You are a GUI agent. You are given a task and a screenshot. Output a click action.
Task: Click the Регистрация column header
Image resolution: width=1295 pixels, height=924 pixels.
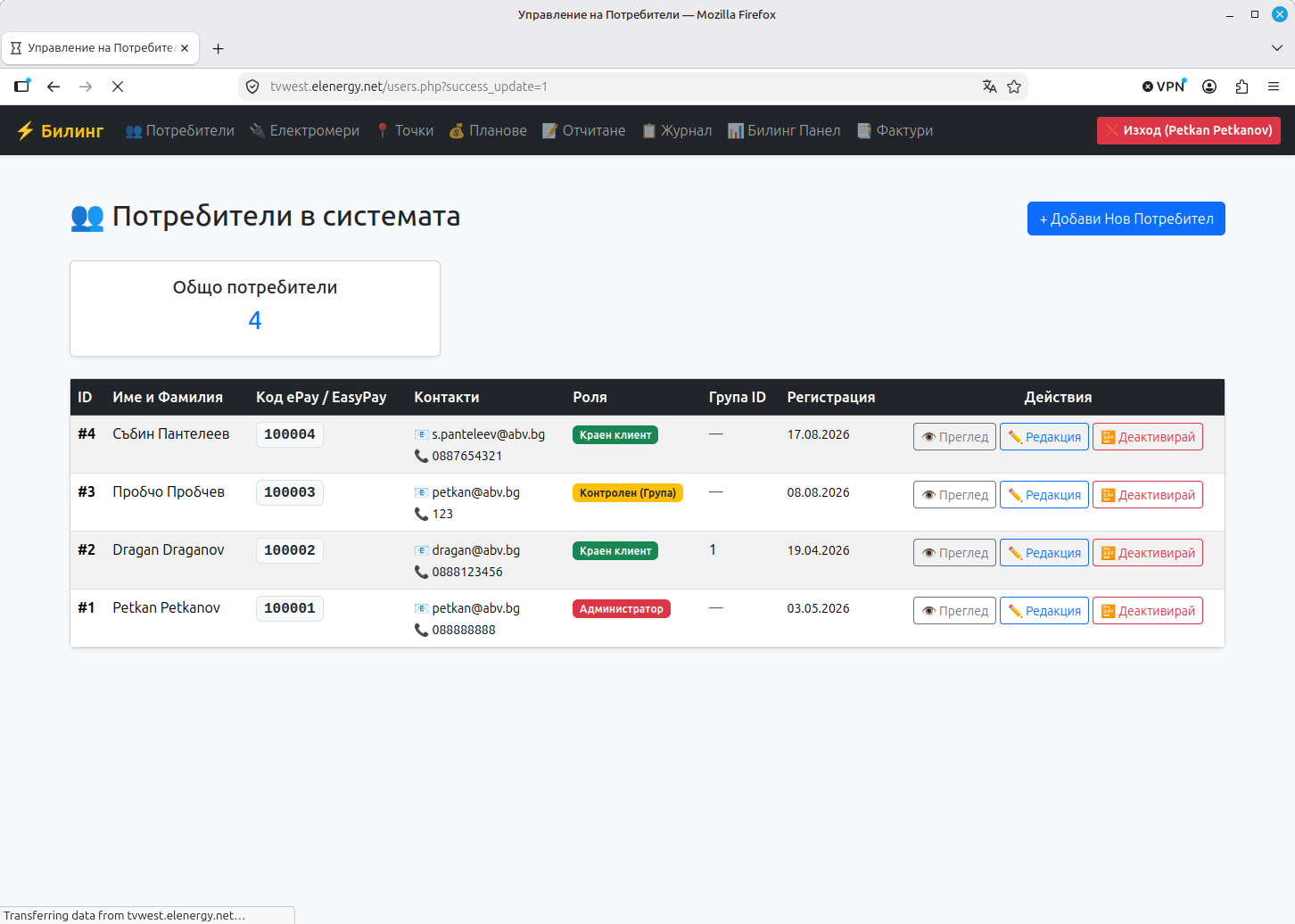click(831, 397)
